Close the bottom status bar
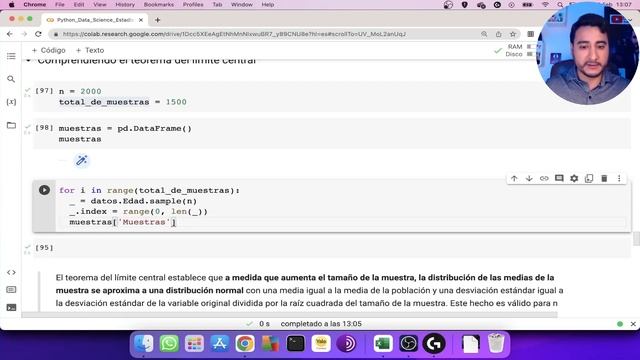The image size is (640, 360). 633,324
